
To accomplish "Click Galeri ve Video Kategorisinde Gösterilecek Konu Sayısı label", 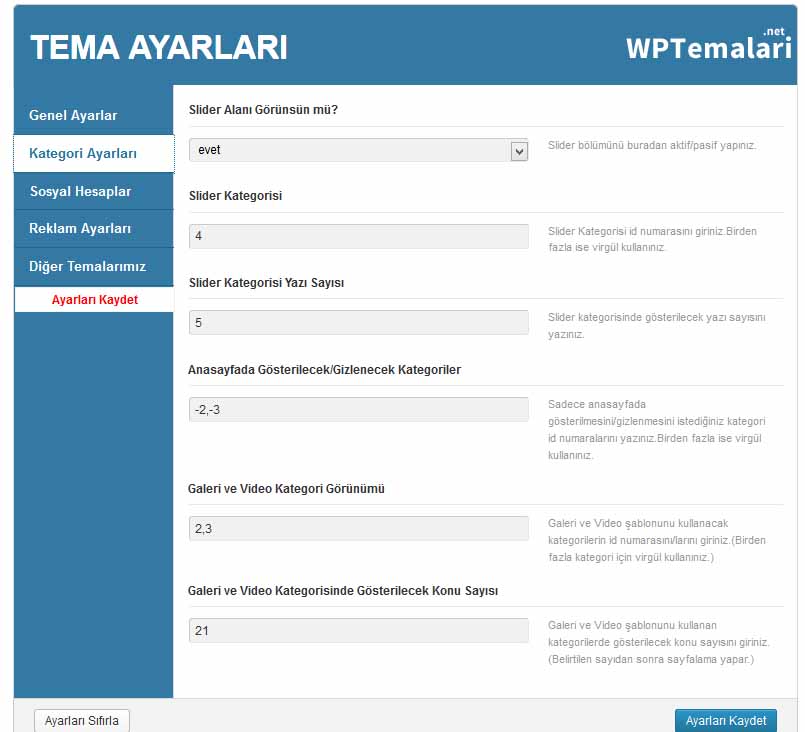I will (x=342, y=591).
